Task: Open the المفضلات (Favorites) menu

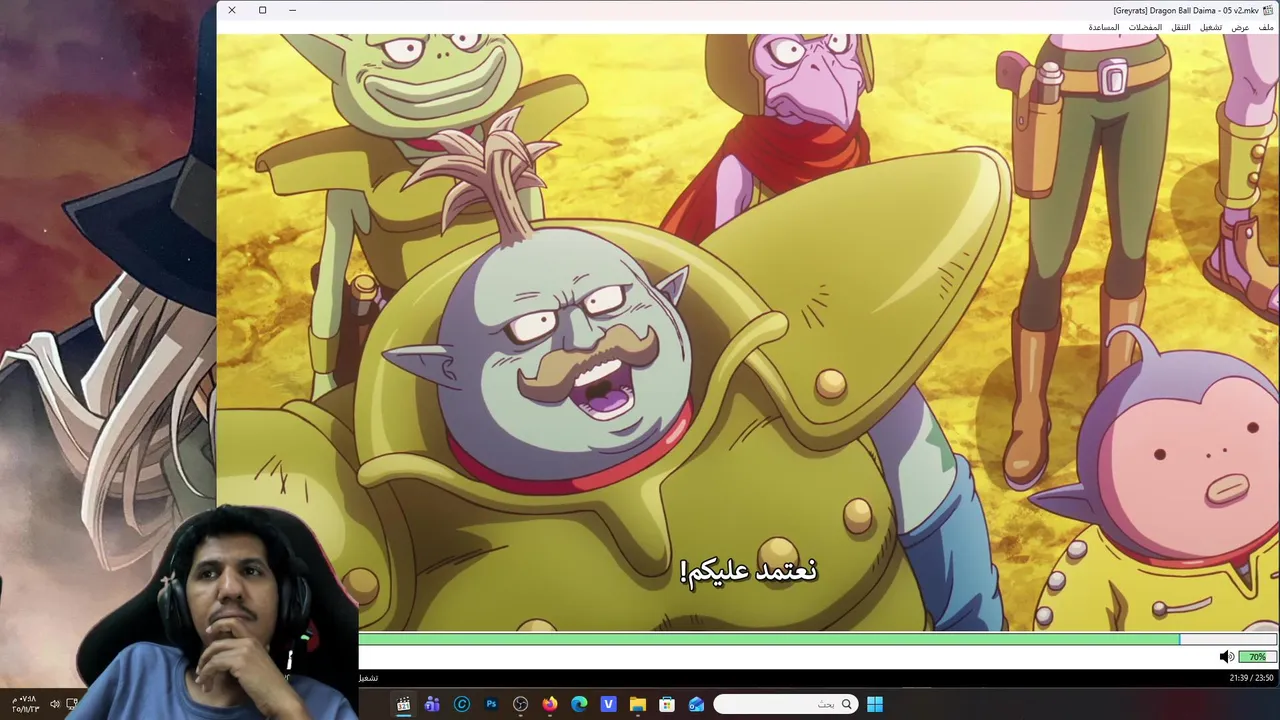Action: point(1145,27)
